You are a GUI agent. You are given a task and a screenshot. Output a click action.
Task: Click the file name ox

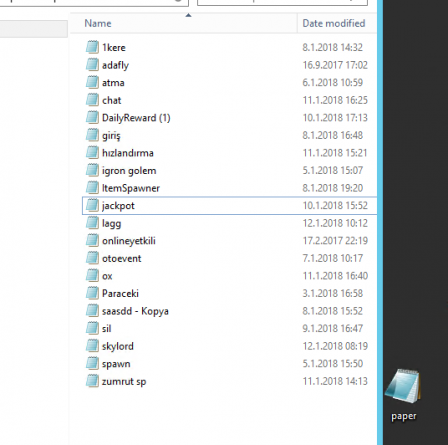point(107,276)
